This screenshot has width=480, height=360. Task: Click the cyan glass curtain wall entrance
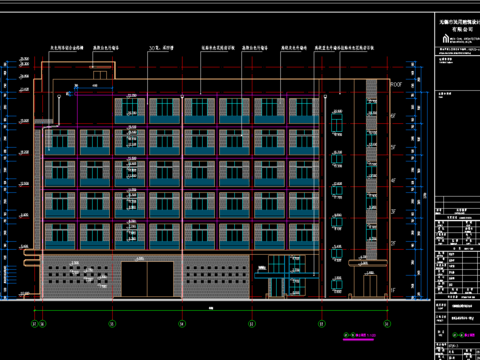[287, 276]
